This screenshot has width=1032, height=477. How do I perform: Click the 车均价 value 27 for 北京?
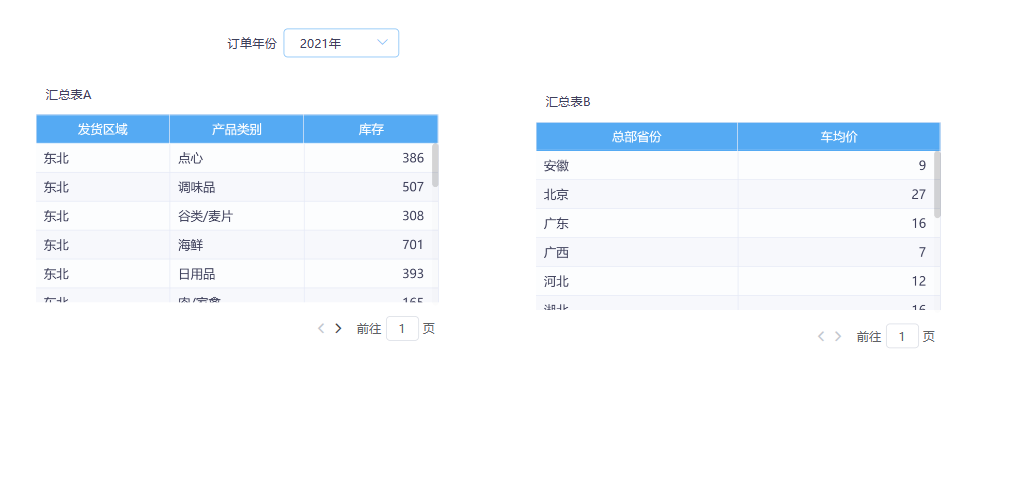pyautogui.click(x=919, y=195)
